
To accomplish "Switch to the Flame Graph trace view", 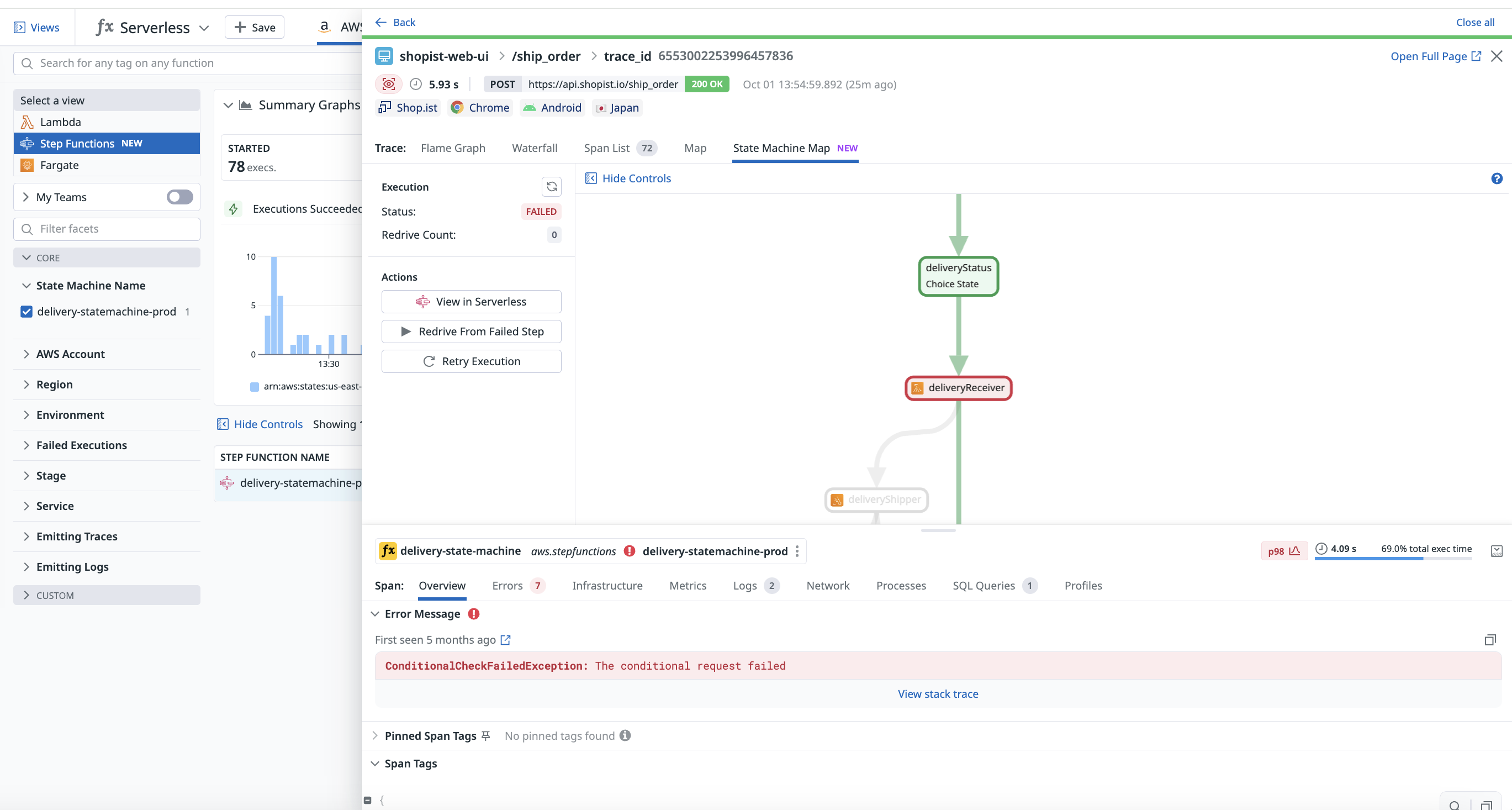I will (x=453, y=148).
